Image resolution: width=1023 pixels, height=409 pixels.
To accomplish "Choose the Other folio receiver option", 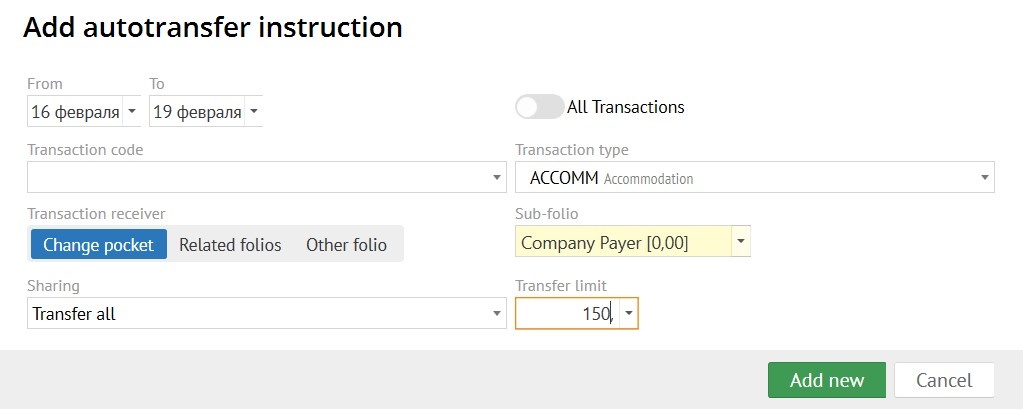I will (x=346, y=244).
